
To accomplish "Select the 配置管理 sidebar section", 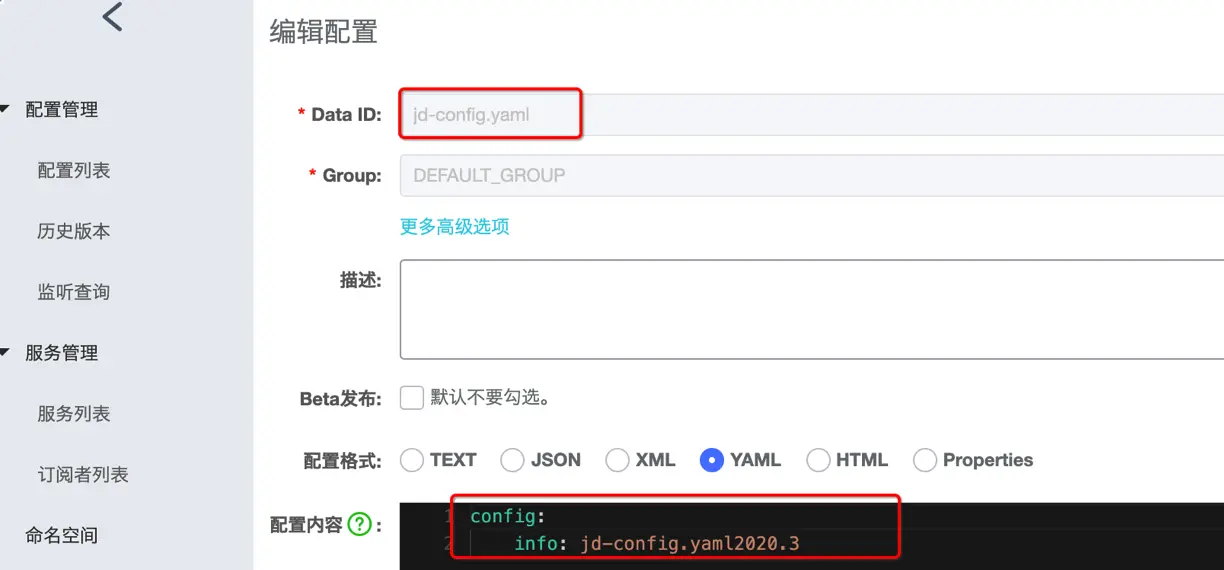I will coord(62,110).
